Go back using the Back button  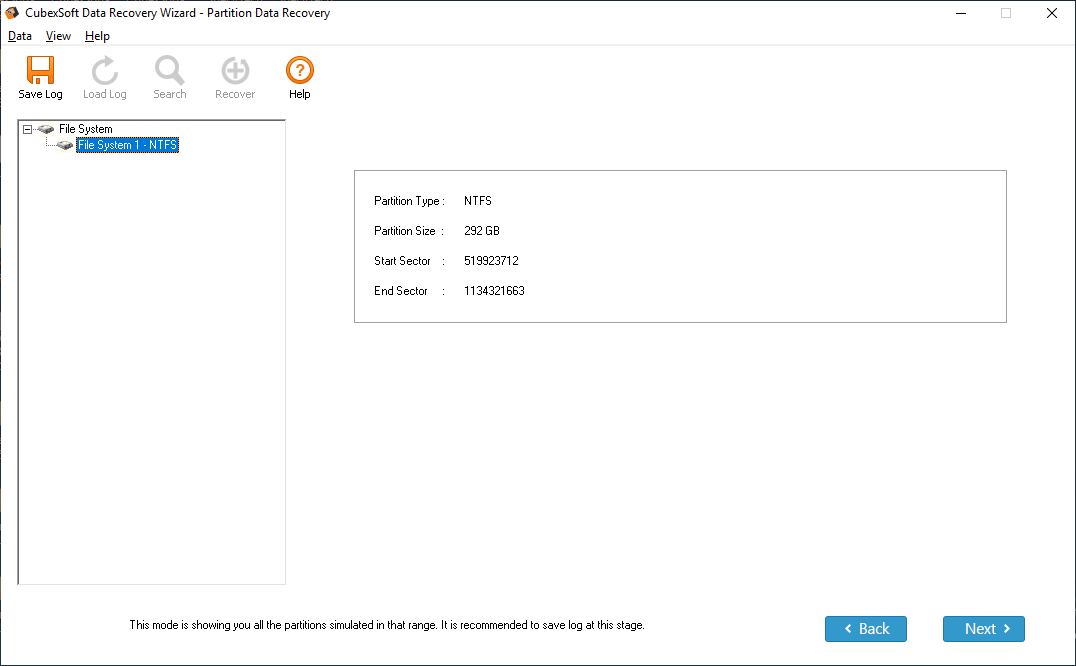tap(865, 629)
